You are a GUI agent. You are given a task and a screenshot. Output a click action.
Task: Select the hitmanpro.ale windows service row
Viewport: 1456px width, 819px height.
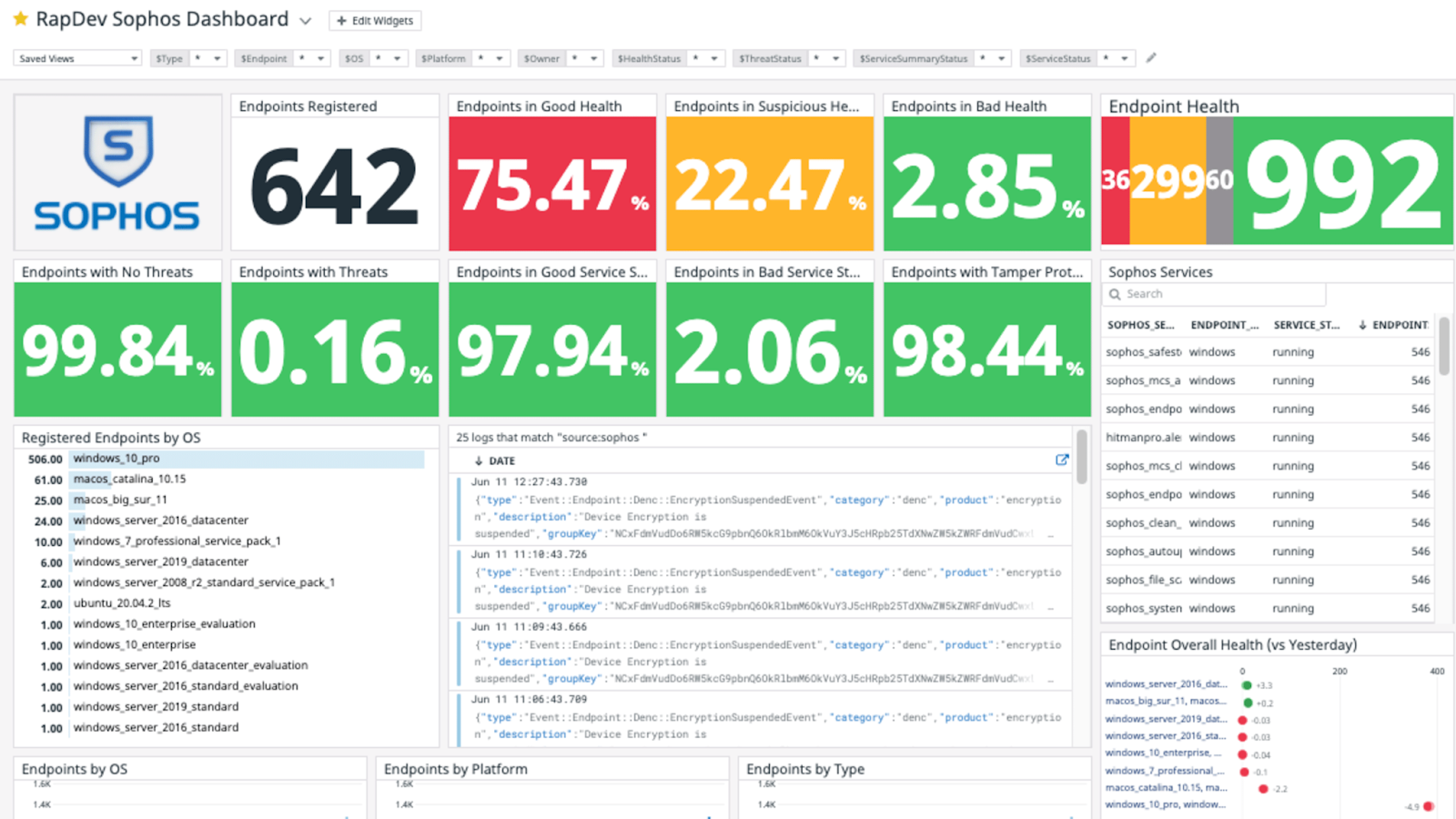tap(1268, 438)
